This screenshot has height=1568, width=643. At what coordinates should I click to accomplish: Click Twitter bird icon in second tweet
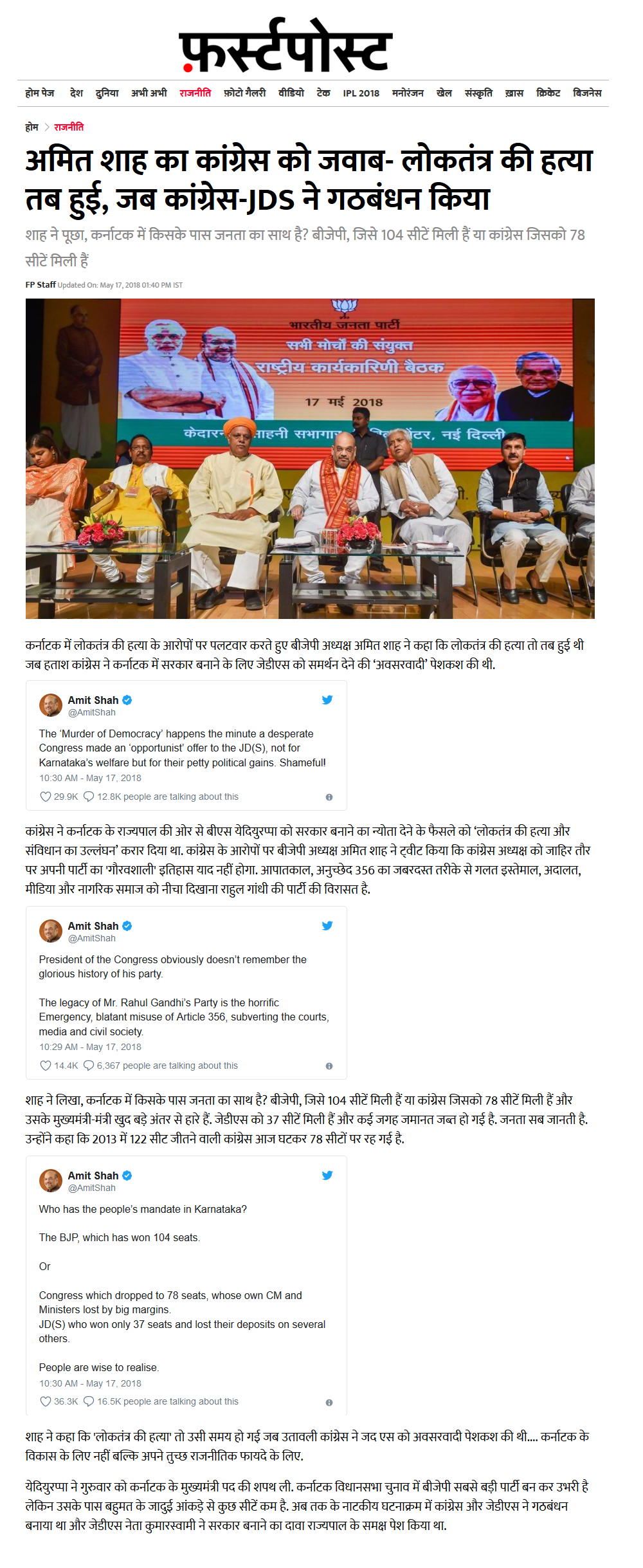(327, 925)
